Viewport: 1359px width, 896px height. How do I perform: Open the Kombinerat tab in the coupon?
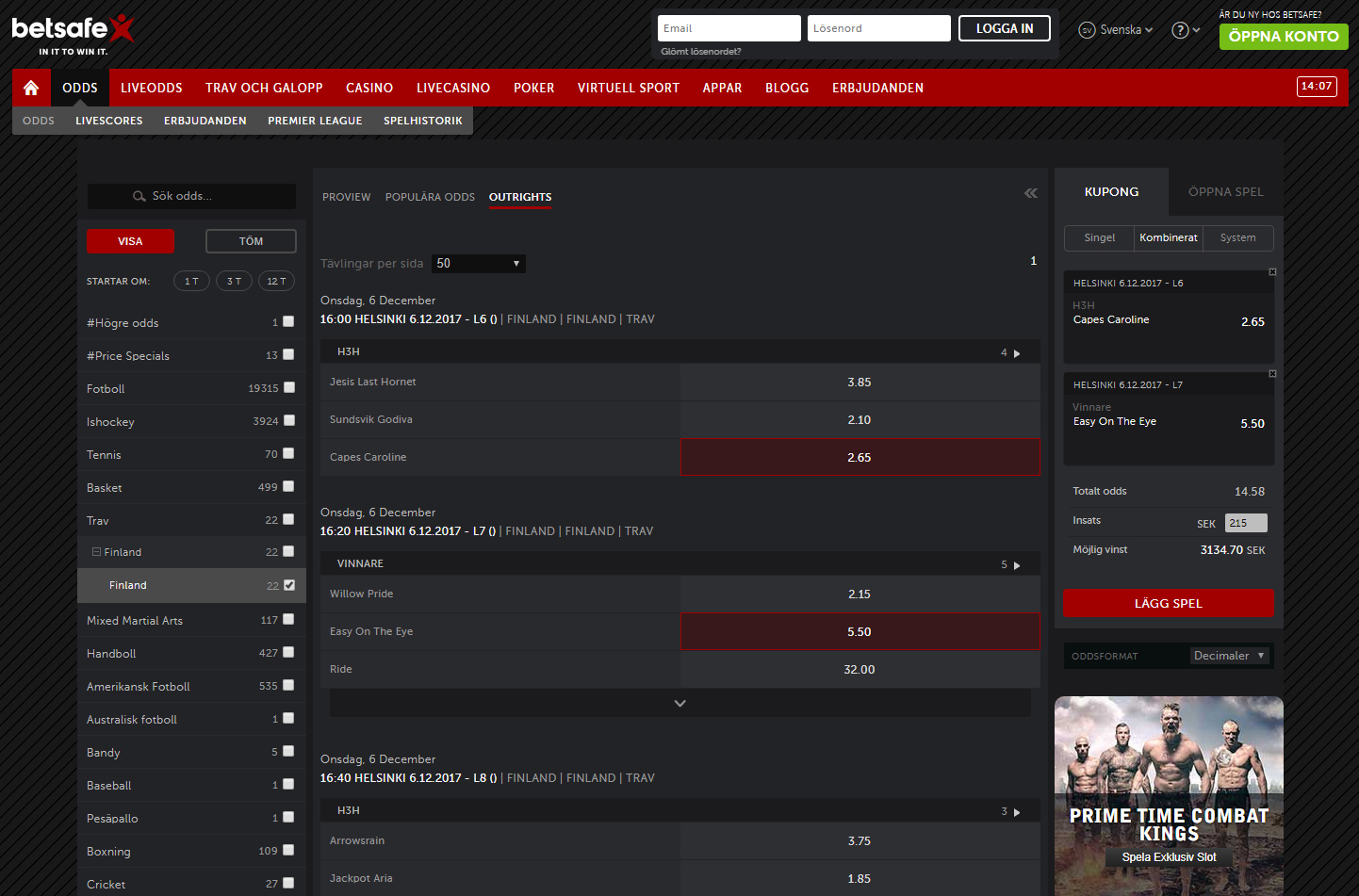(1168, 237)
